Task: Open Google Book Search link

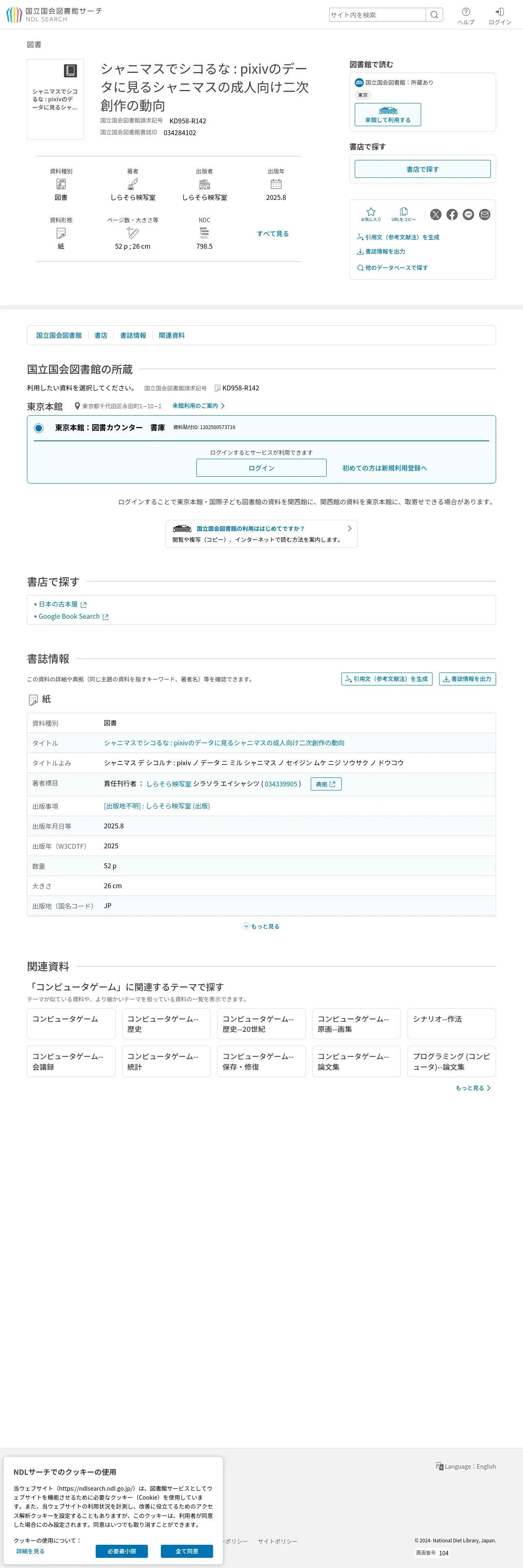Action: click(x=74, y=617)
